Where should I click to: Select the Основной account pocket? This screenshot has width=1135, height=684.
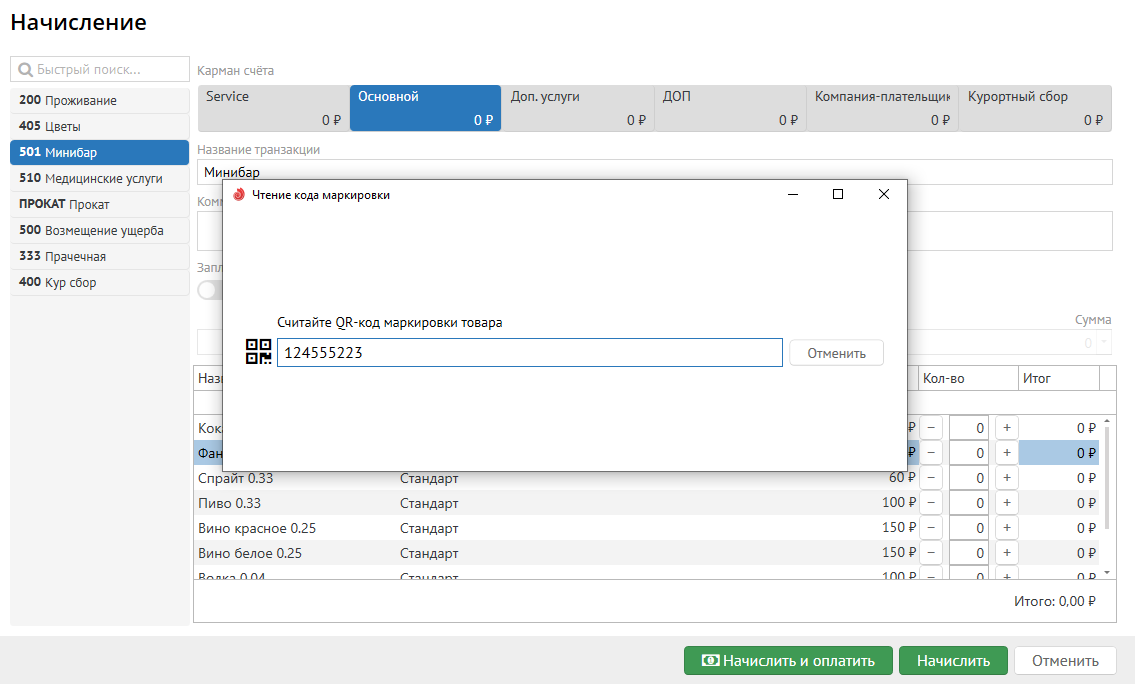pos(426,108)
